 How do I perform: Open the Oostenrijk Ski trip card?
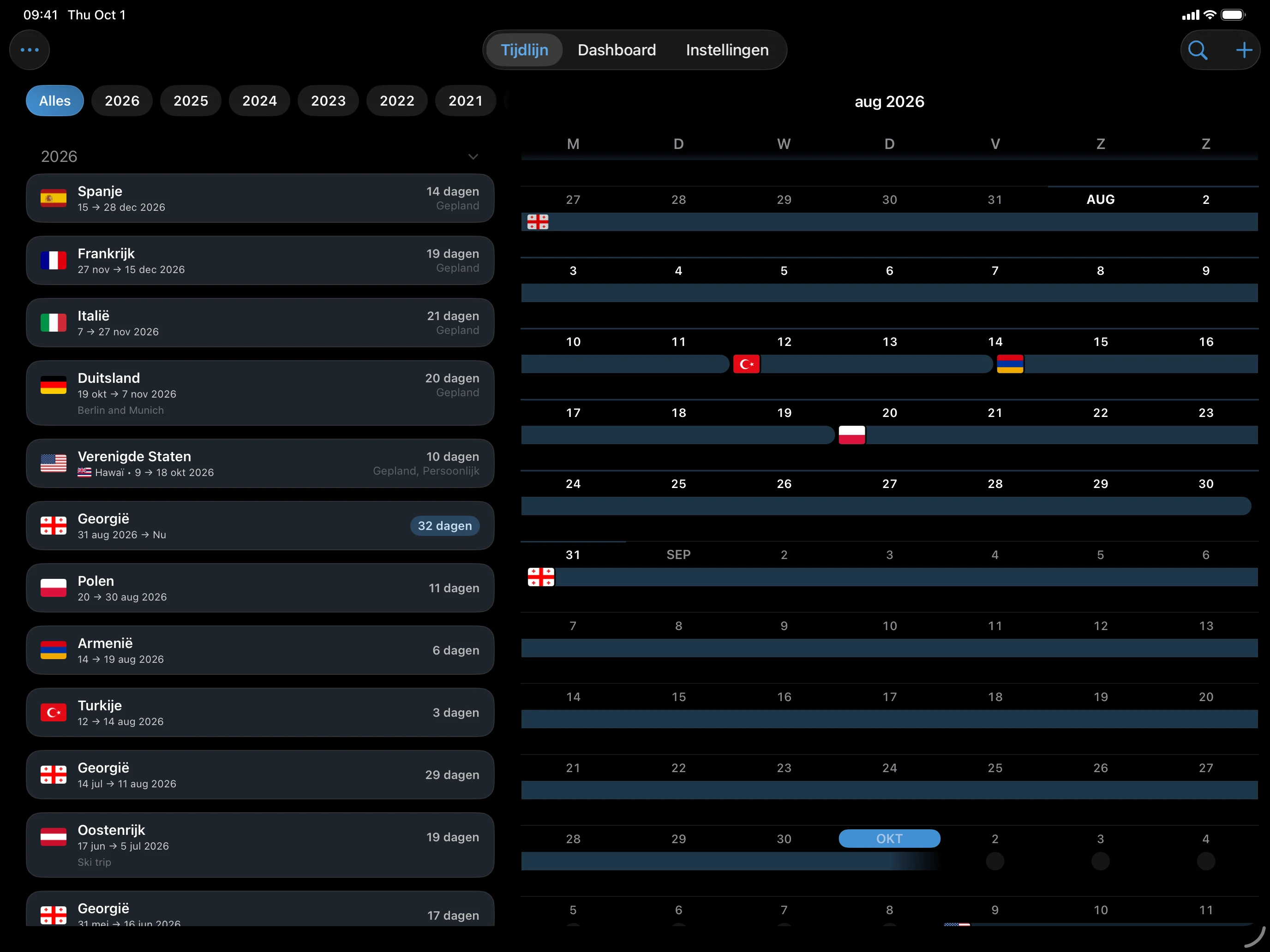260,845
